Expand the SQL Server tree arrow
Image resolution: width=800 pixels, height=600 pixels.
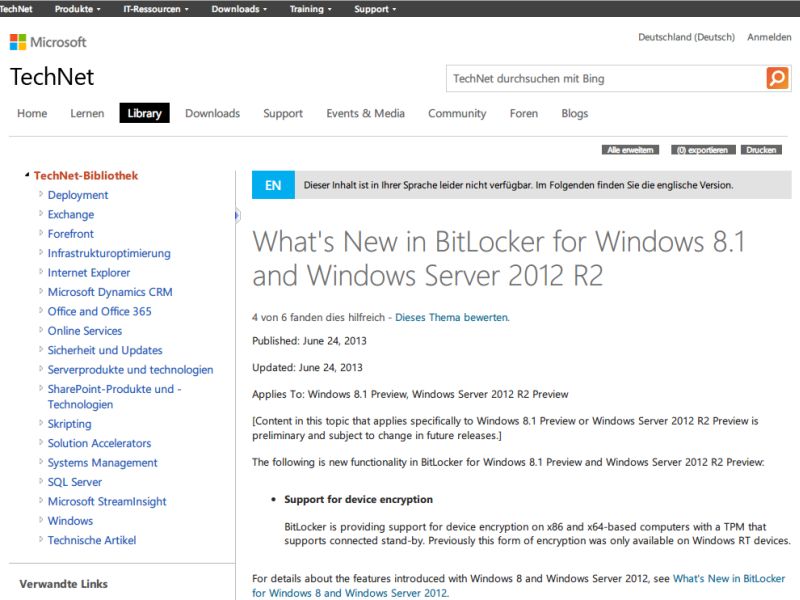[x=41, y=481]
